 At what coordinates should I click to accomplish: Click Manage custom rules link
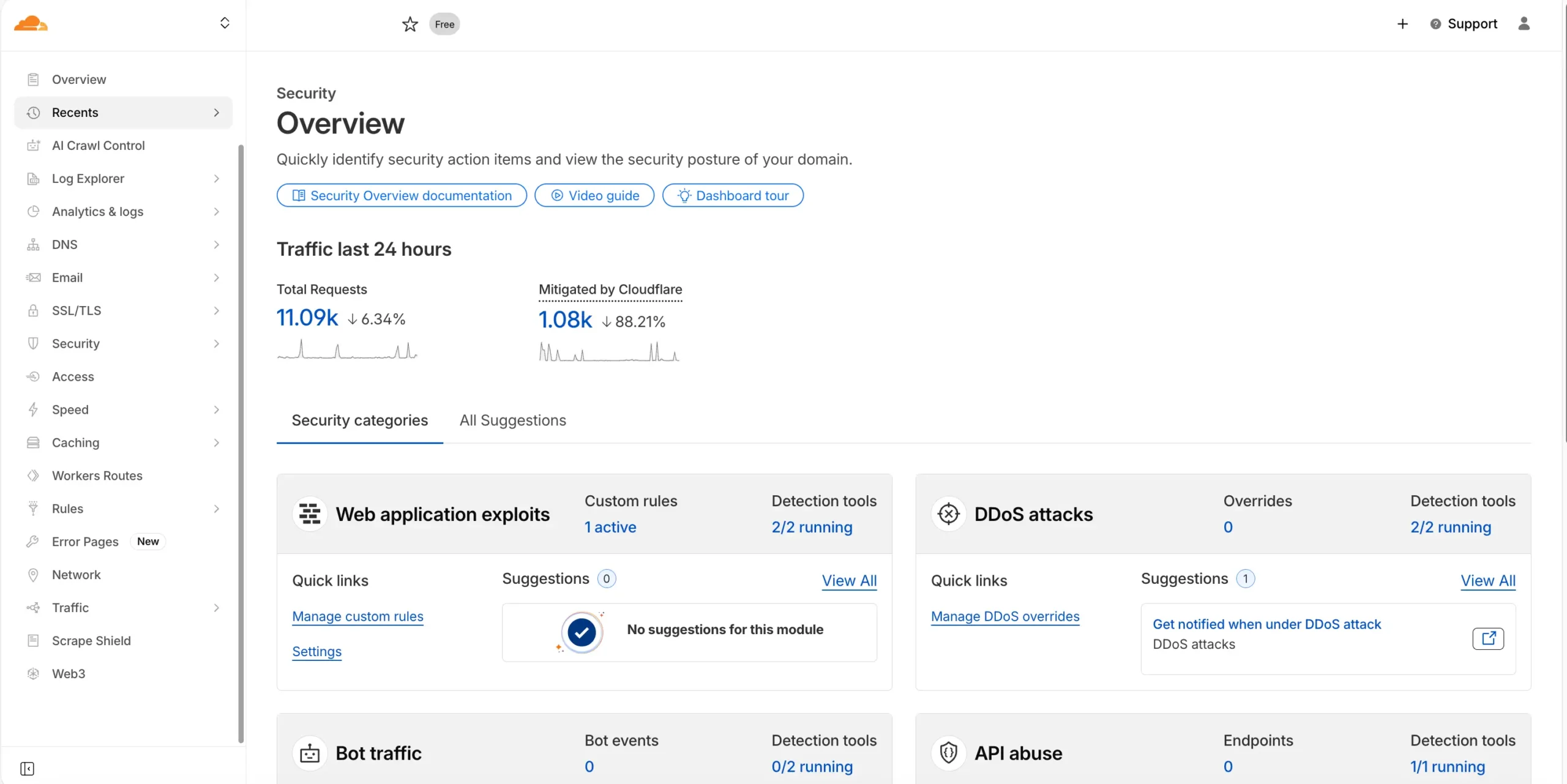point(357,617)
